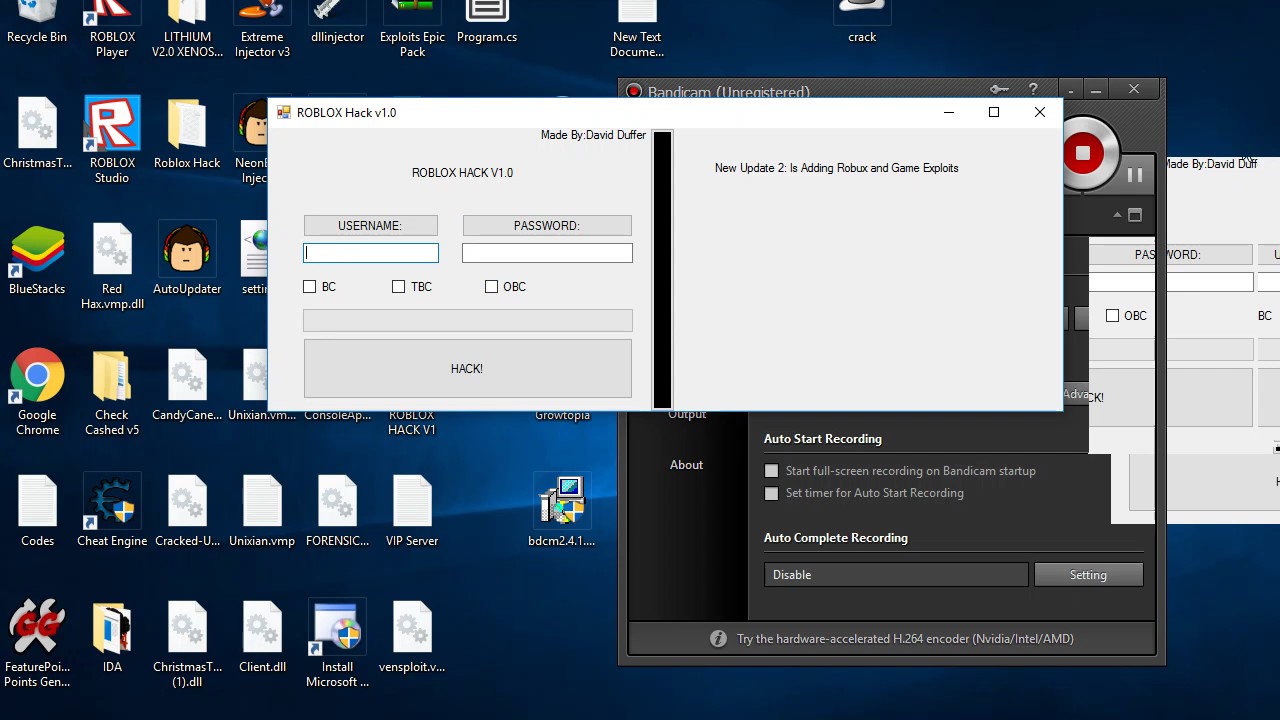Click the PASSWORD input field
This screenshot has height=720, width=1280.
coord(547,254)
